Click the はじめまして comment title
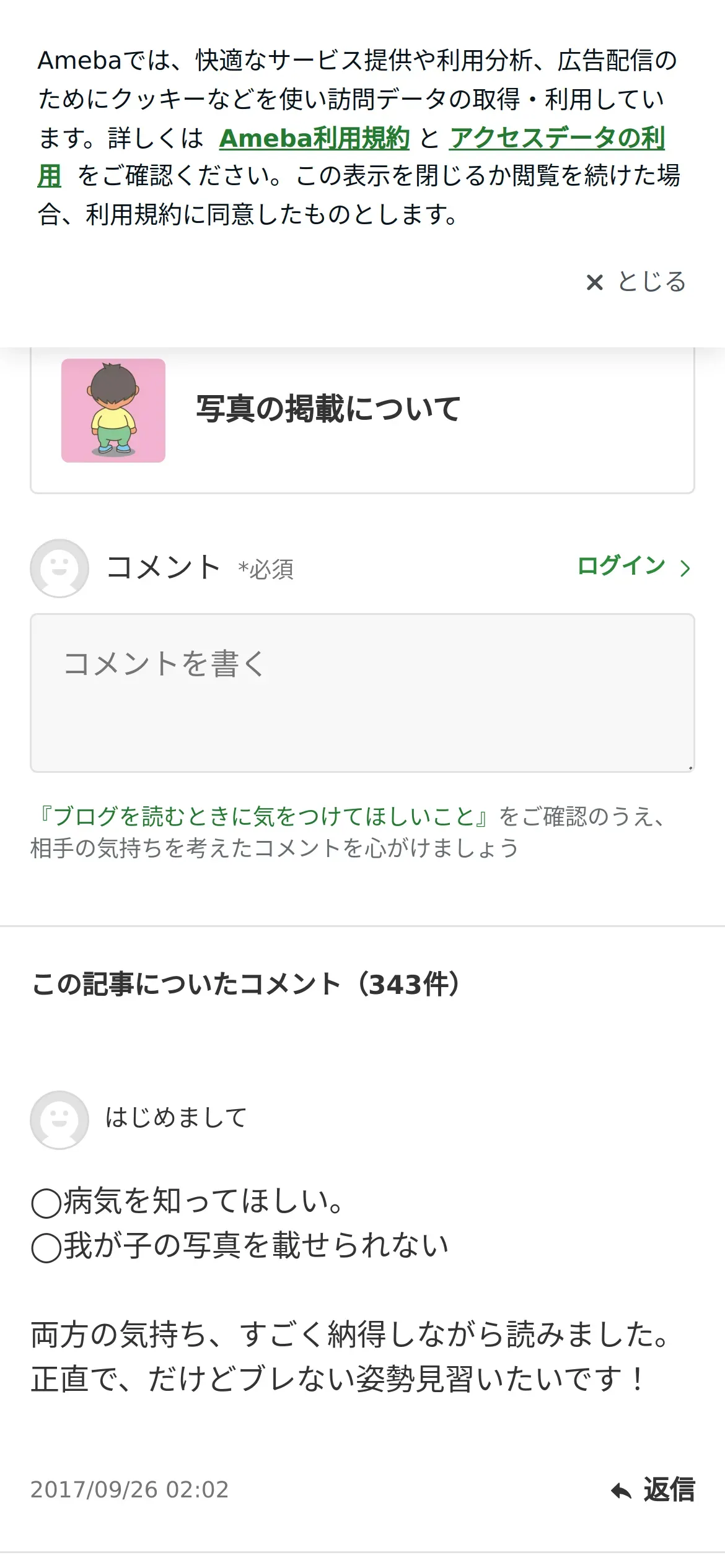 177,1118
